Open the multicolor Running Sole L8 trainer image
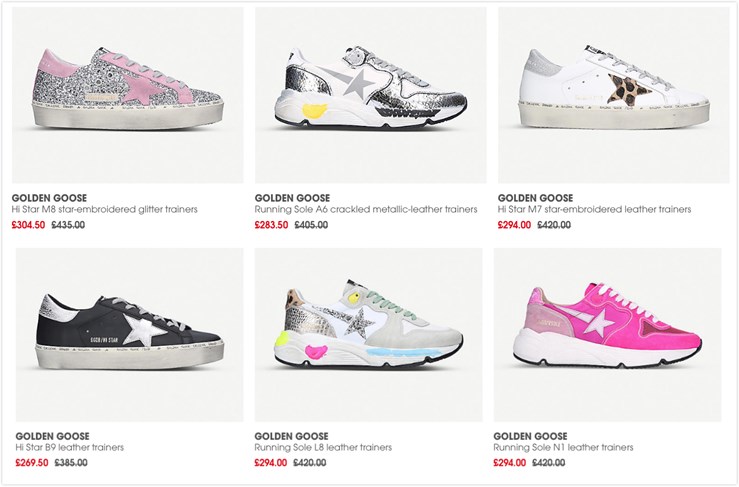Screen dimensions: 739x487 coord(369,335)
